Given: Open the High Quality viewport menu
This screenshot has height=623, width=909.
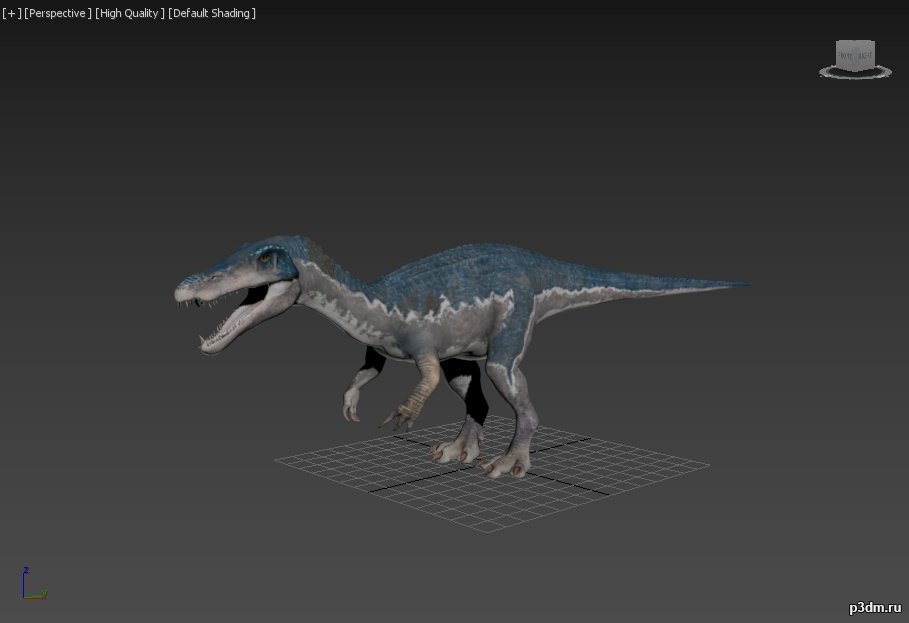Looking at the screenshot, I should pos(130,13).
